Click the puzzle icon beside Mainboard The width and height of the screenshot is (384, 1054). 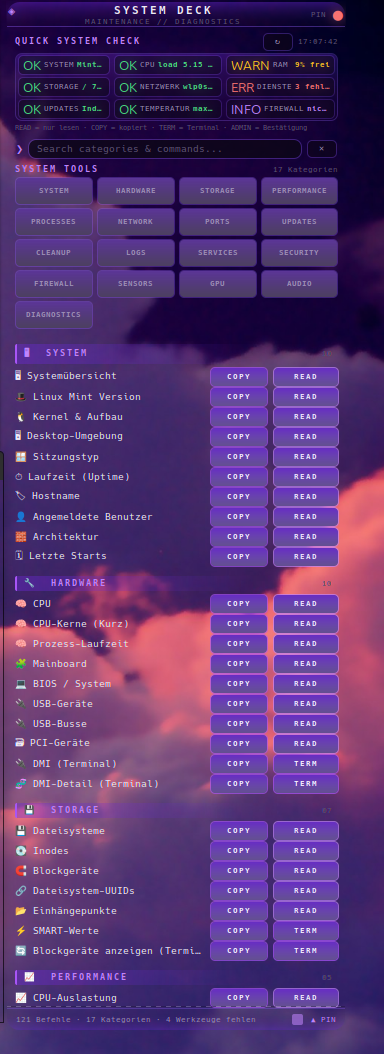coord(21,664)
